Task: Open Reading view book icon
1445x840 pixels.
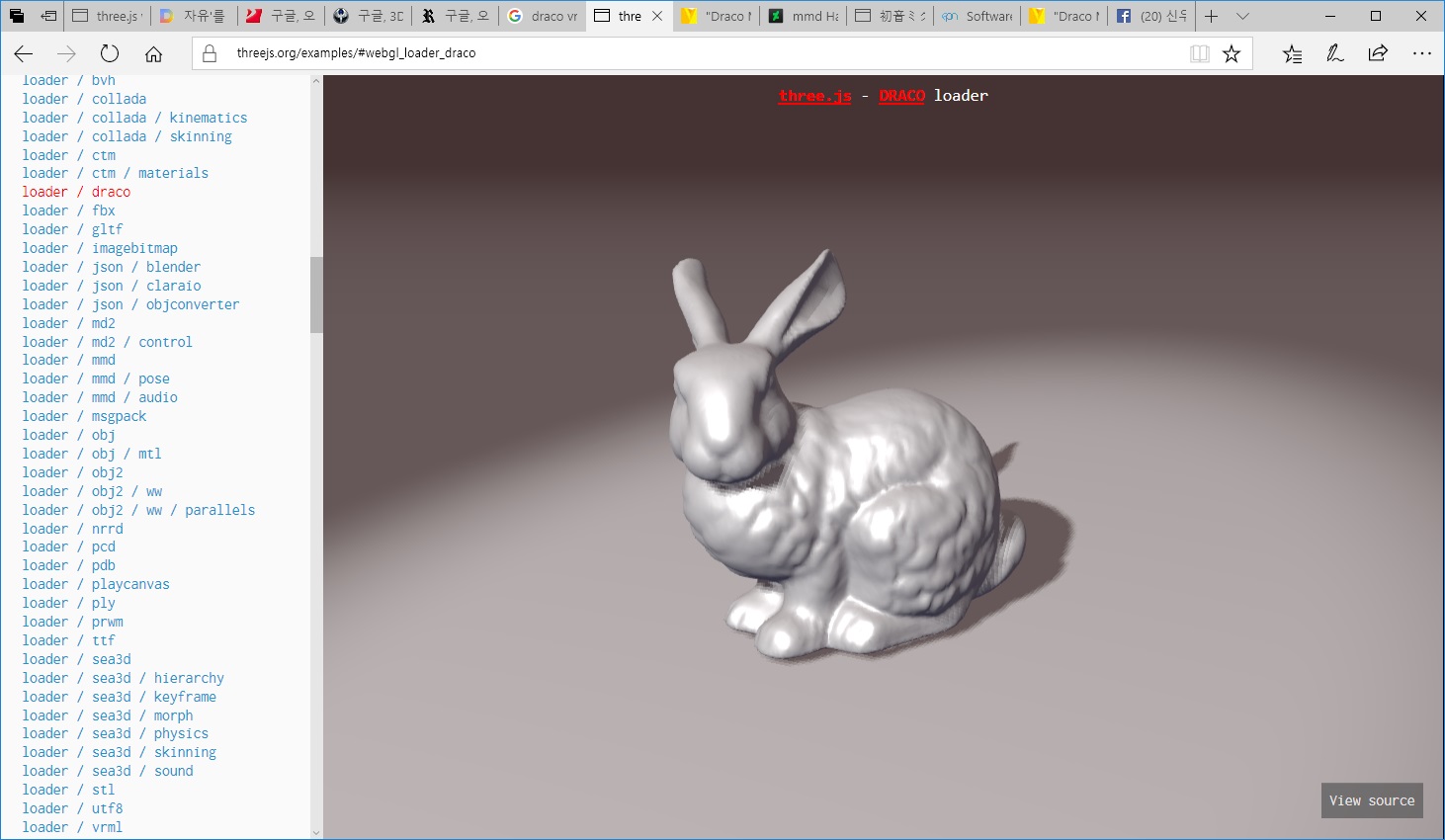Action: (x=1199, y=54)
